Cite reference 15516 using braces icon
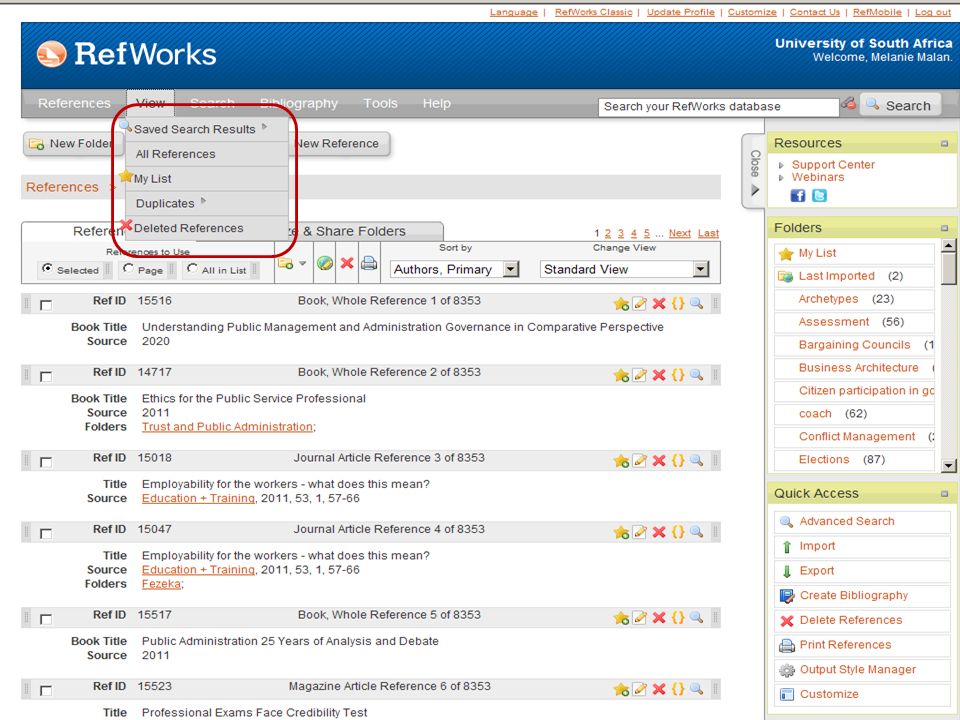 [678, 303]
